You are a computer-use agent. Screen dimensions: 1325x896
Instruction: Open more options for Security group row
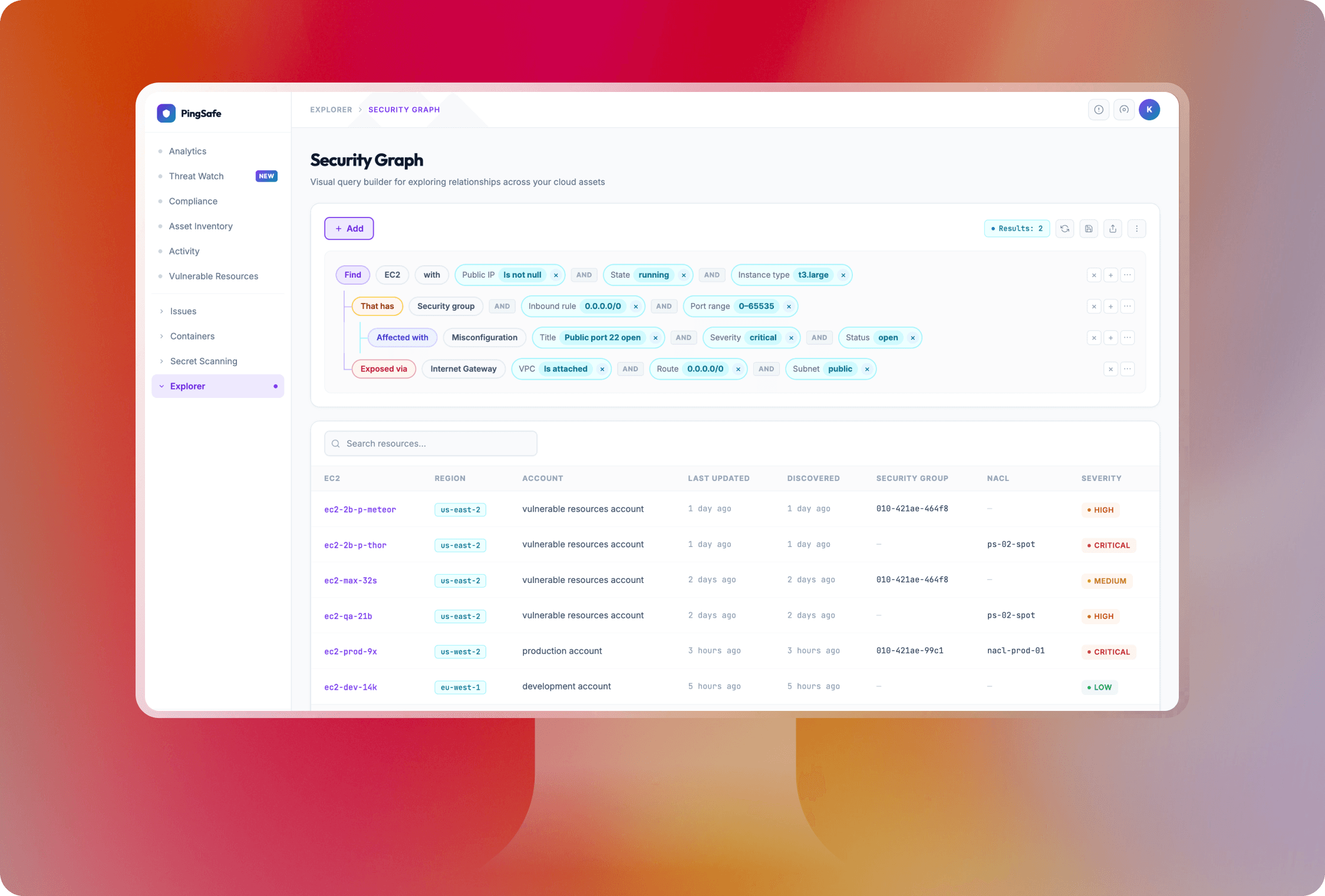pos(1127,307)
